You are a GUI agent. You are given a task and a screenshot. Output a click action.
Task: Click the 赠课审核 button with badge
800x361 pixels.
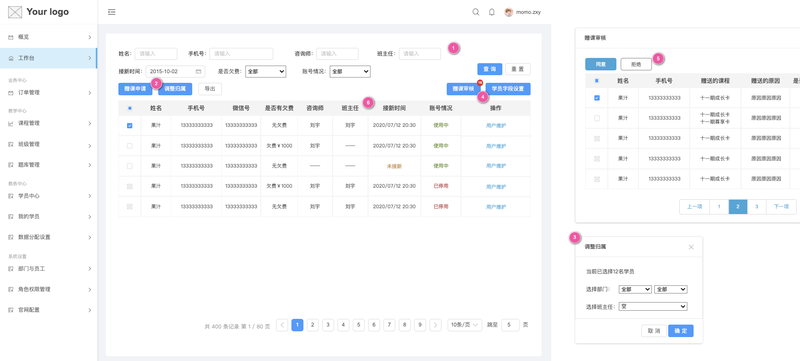[x=464, y=89]
